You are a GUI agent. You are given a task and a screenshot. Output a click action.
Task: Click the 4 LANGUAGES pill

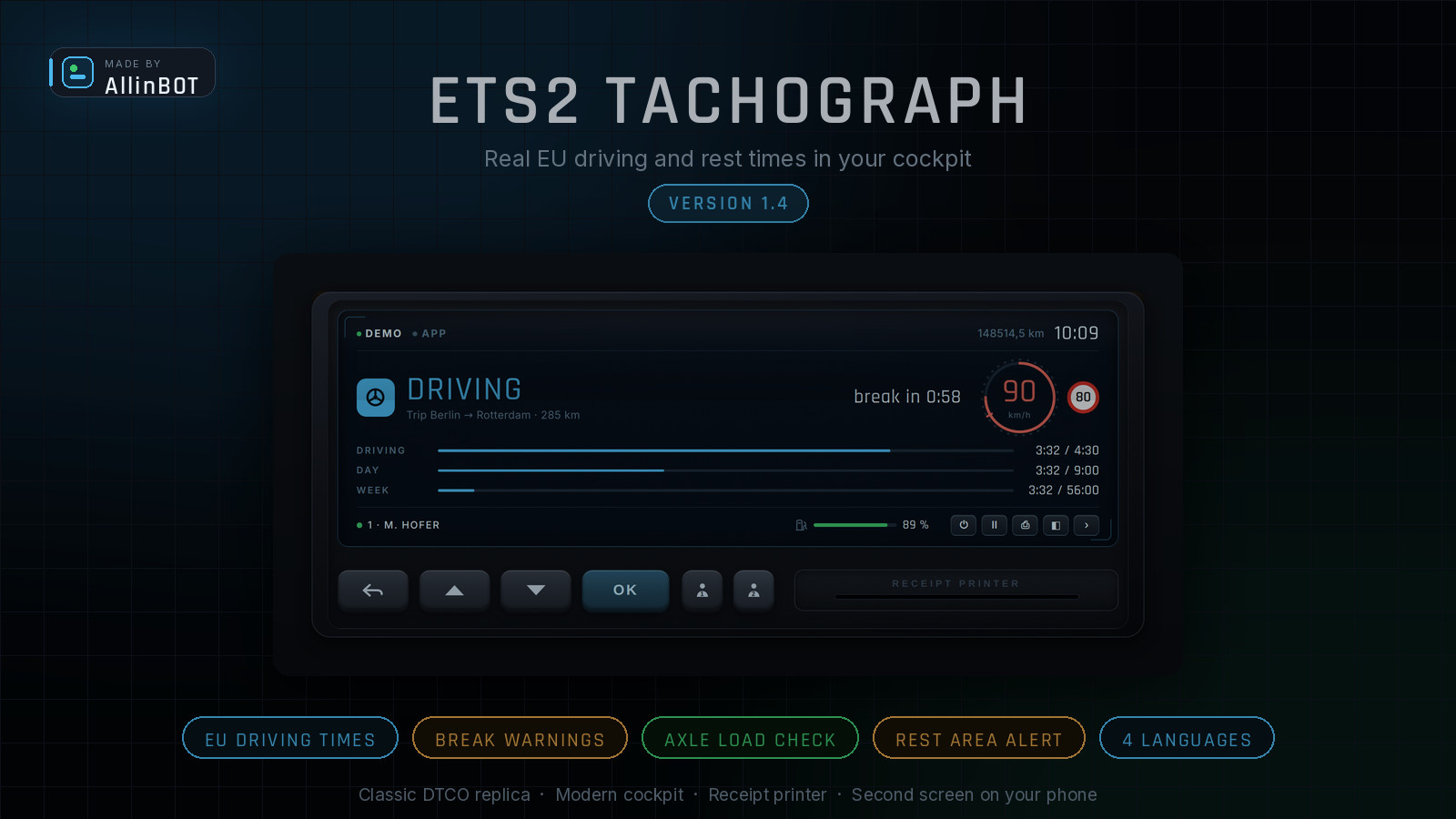tap(1187, 740)
